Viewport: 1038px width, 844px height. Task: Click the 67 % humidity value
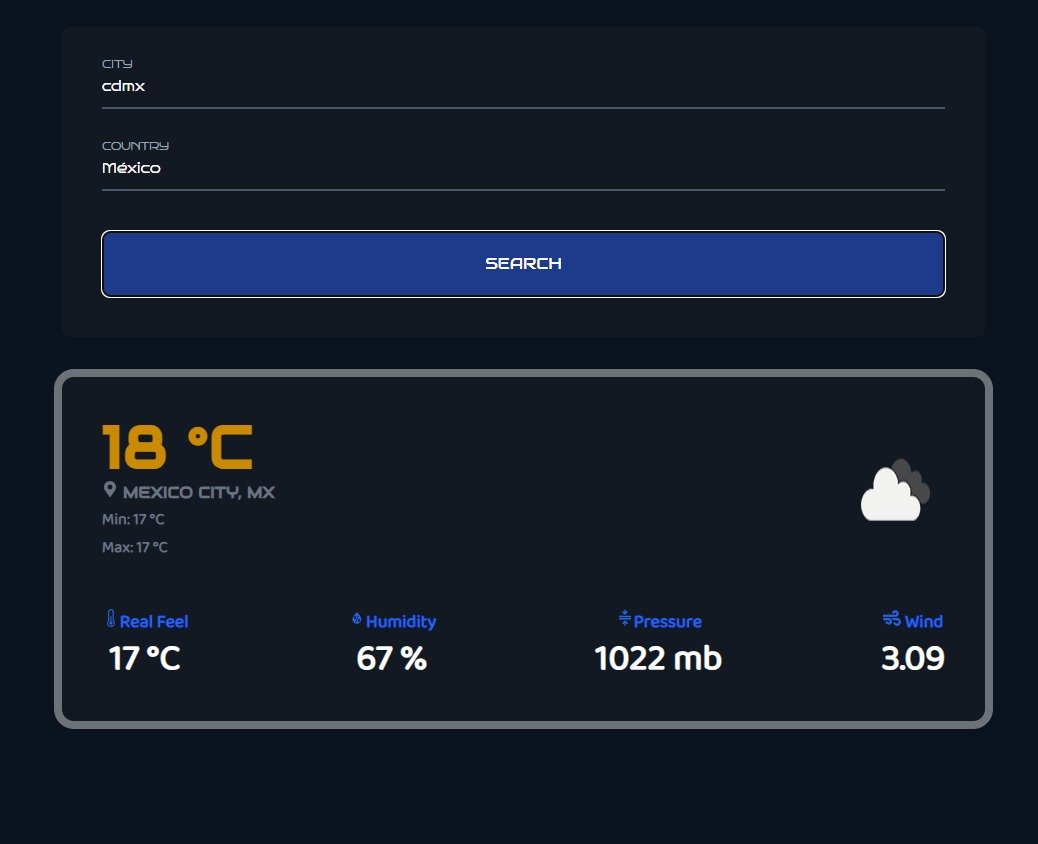tap(391, 659)
